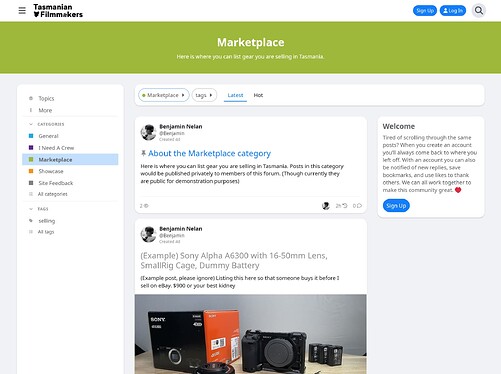Click the Marketplace category green square
The height and width of the screenshot is (374, 501).
(x=31, y=159)
